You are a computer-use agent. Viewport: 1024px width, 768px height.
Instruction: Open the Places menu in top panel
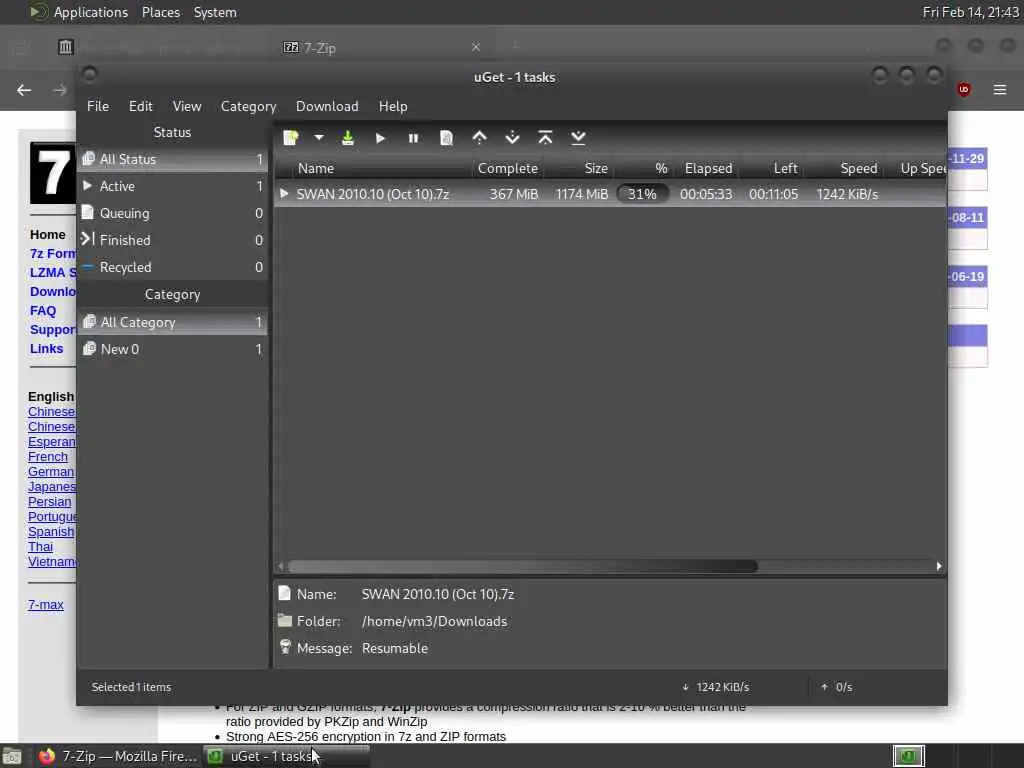[x=161, y=12]
